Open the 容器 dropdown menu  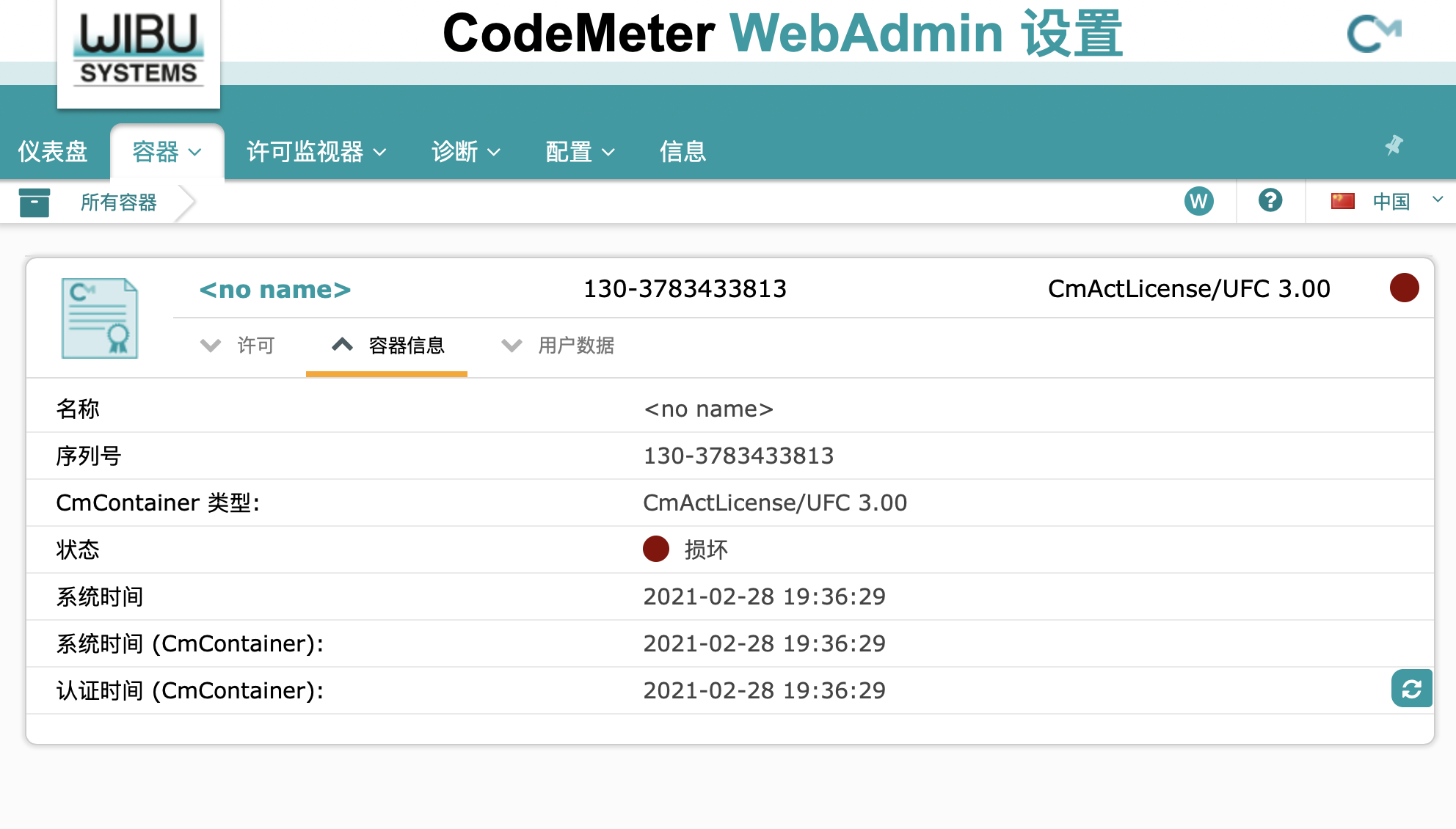click(167, 152)
